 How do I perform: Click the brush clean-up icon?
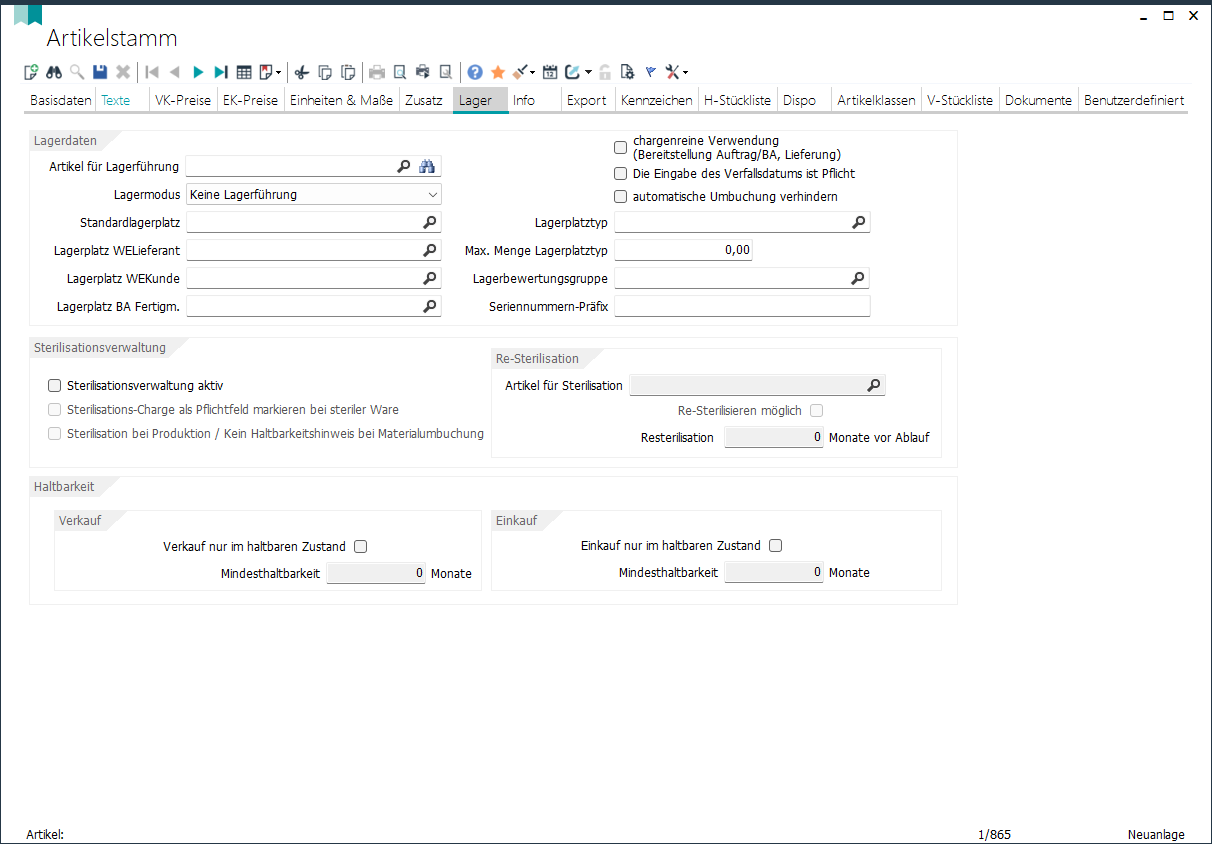[x=520, y=72]
